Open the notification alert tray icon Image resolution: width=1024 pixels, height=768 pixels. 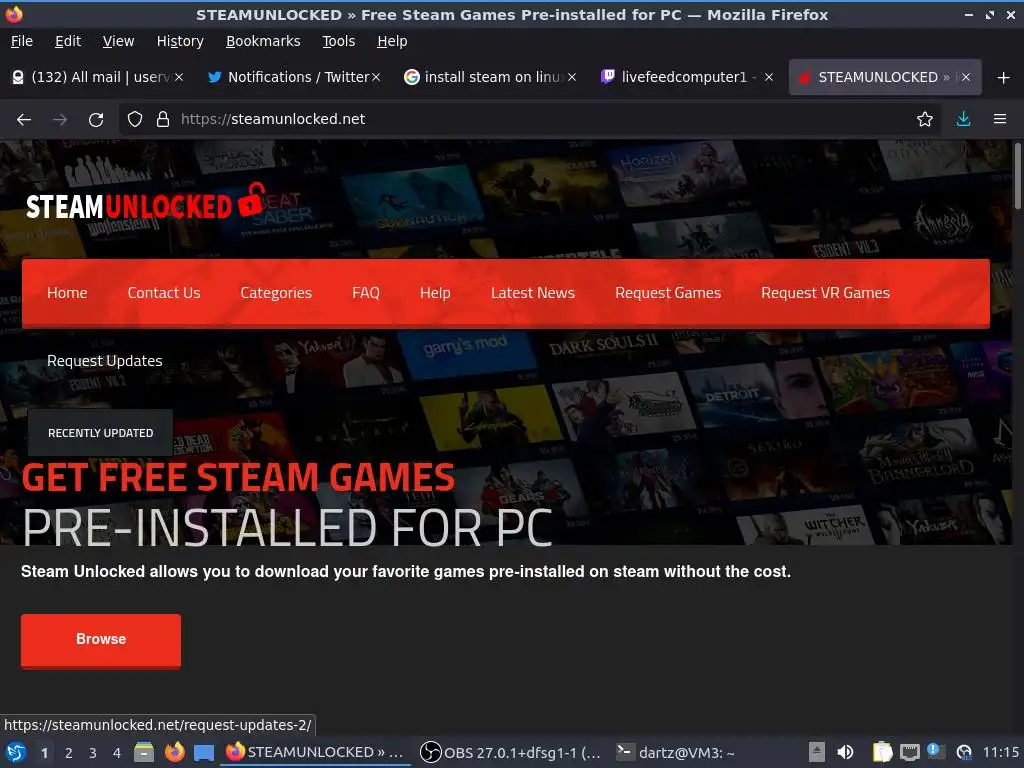[x=935, y=751]
